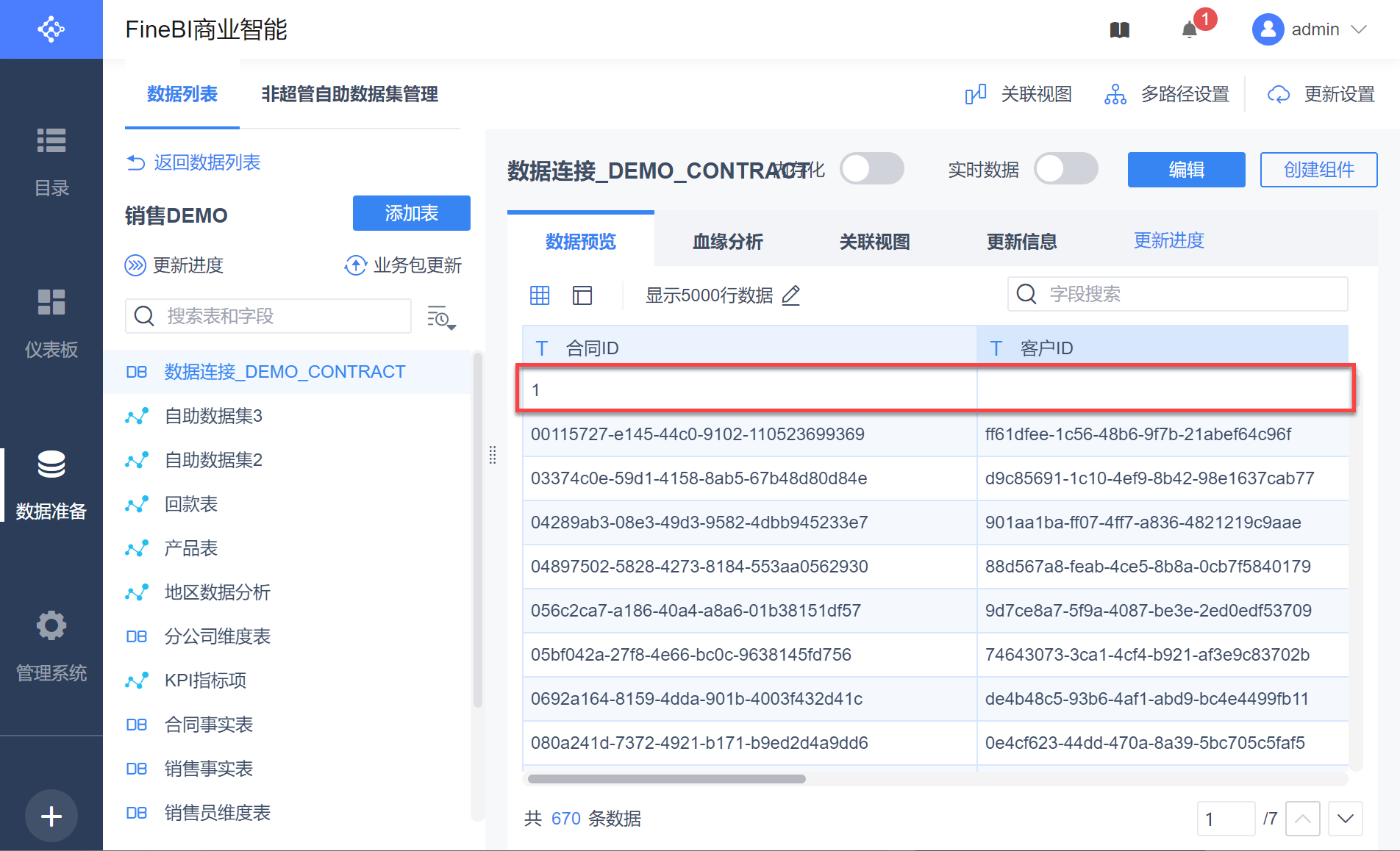Click the return arrow icon beside 返回数据列表
Viewport: 1400px width, 851px height.
click(136, 162)
